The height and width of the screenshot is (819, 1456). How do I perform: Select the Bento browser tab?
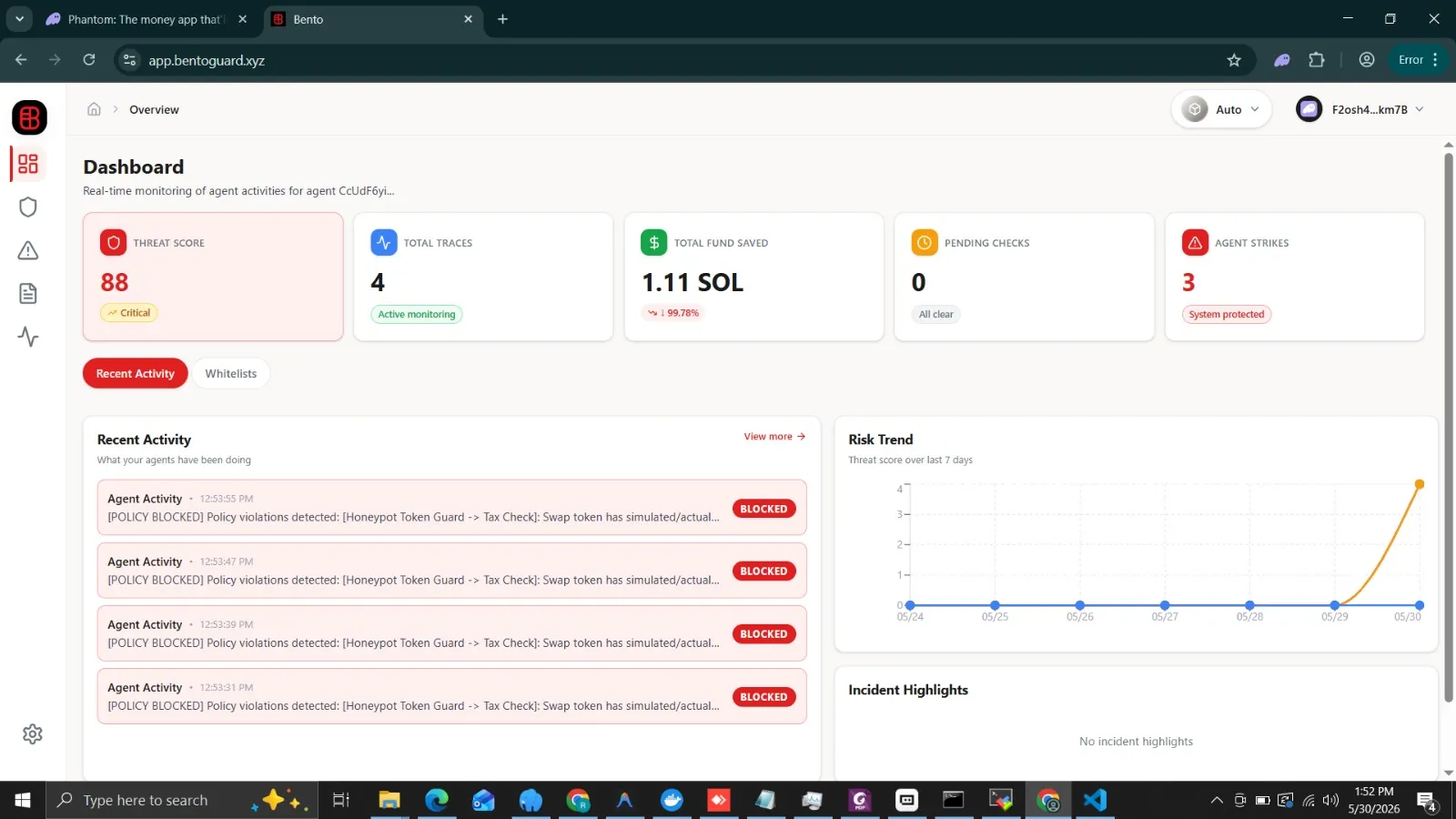(374, 19)
